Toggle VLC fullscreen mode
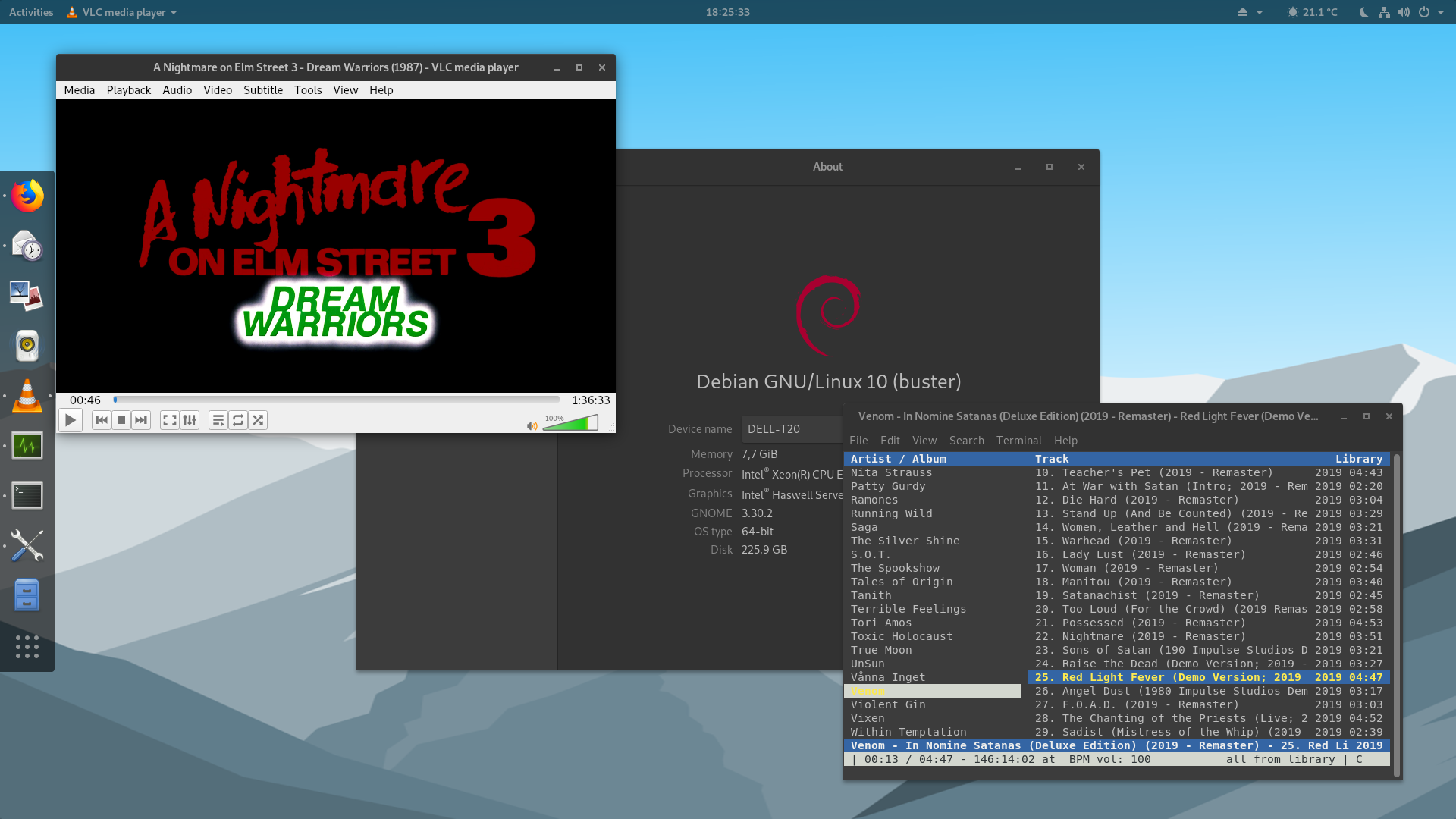1456x819 pixels. click(170, 420)
